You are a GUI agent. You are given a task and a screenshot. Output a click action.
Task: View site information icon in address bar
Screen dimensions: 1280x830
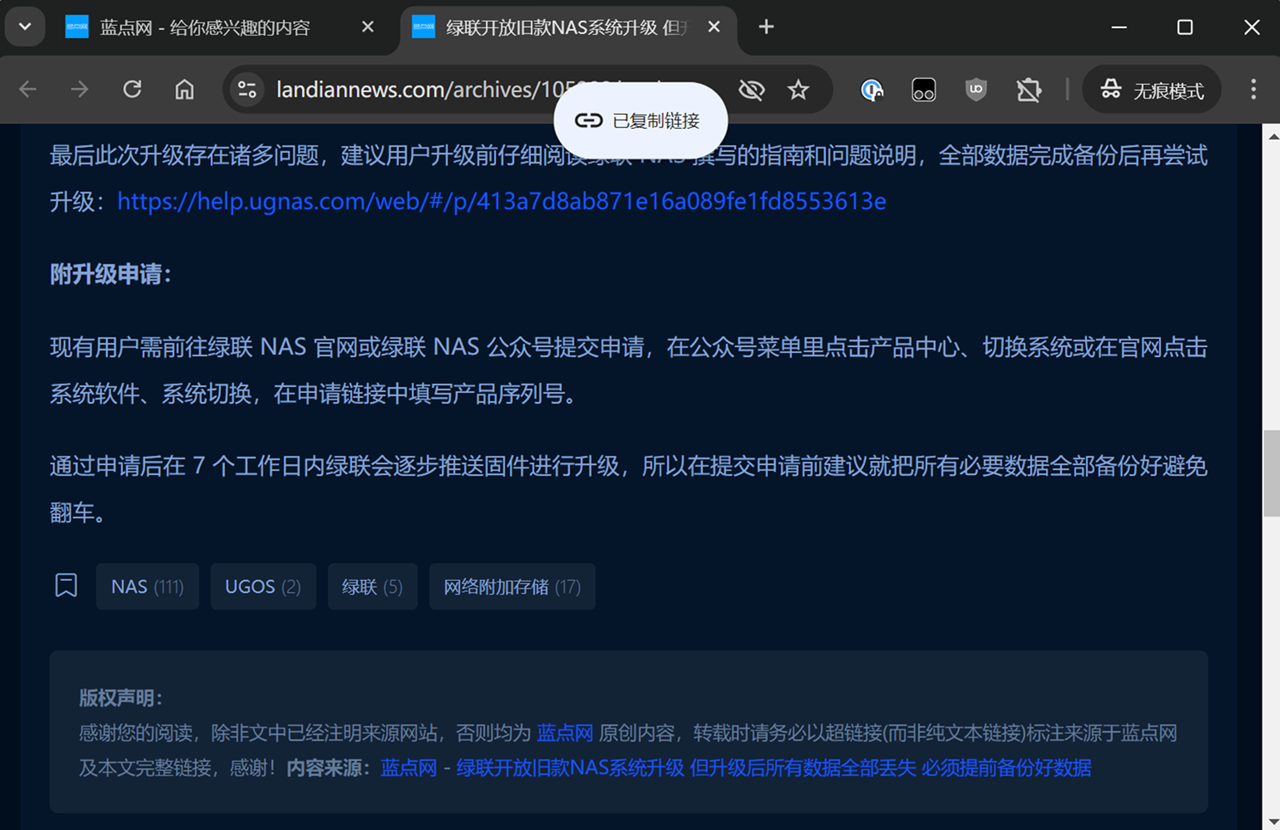(247, 90)
